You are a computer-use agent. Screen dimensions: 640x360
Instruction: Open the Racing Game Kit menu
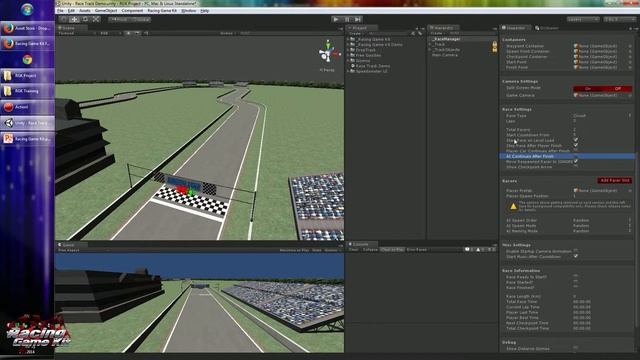coord(162,11)
